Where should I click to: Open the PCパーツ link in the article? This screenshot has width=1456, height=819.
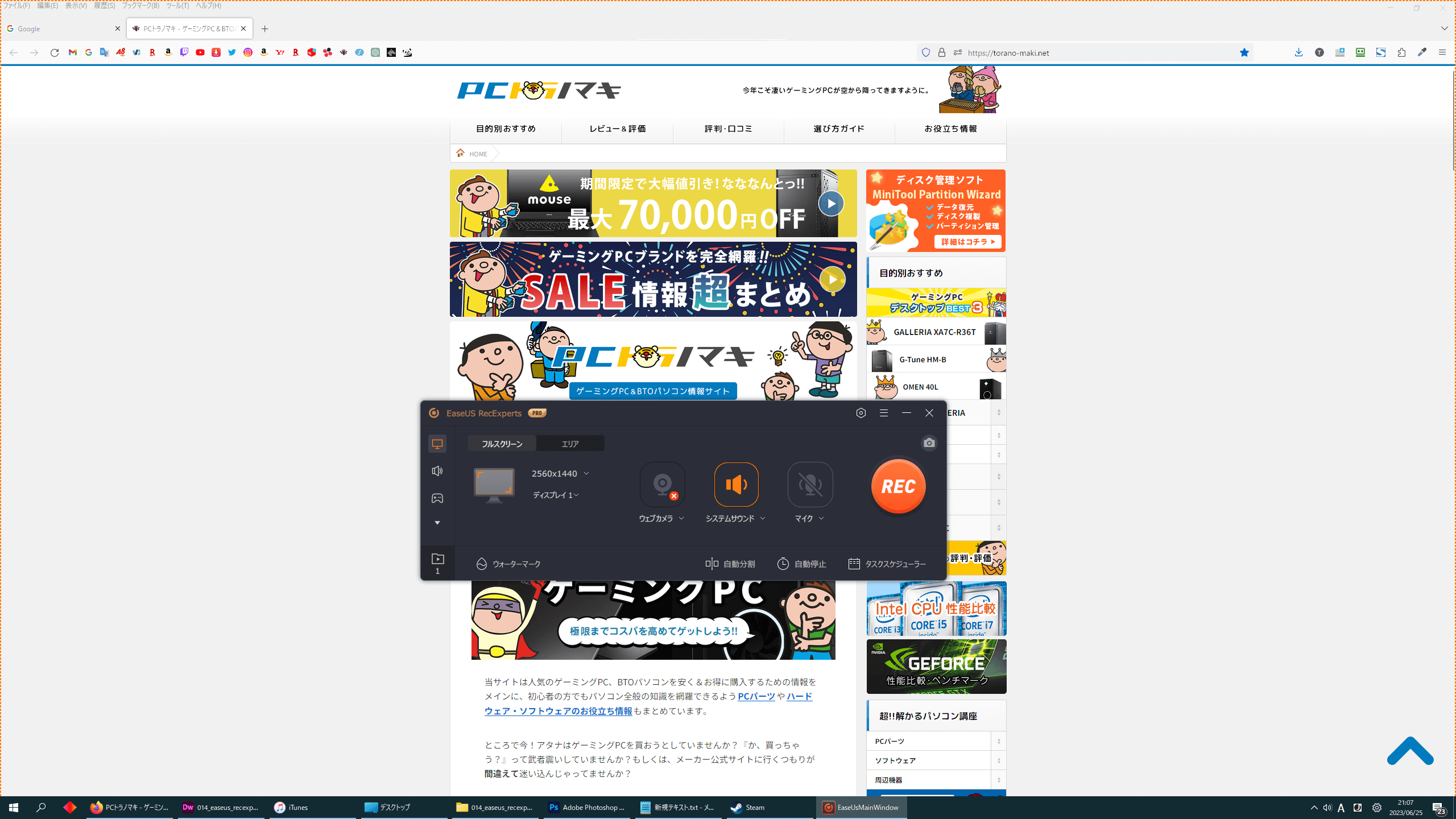756,696
